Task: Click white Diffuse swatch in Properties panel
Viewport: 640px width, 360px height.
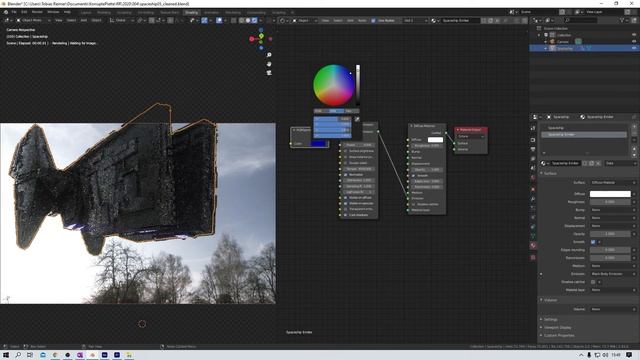Action: coord(610,194)
